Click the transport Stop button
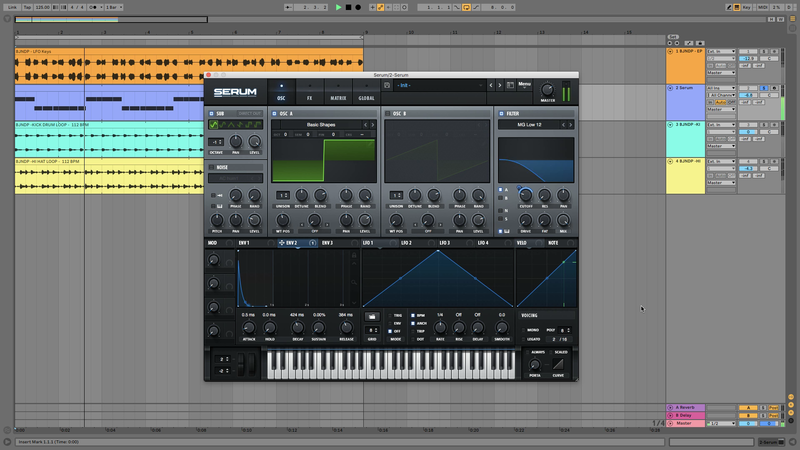800x450 pixels. (348, 7)
